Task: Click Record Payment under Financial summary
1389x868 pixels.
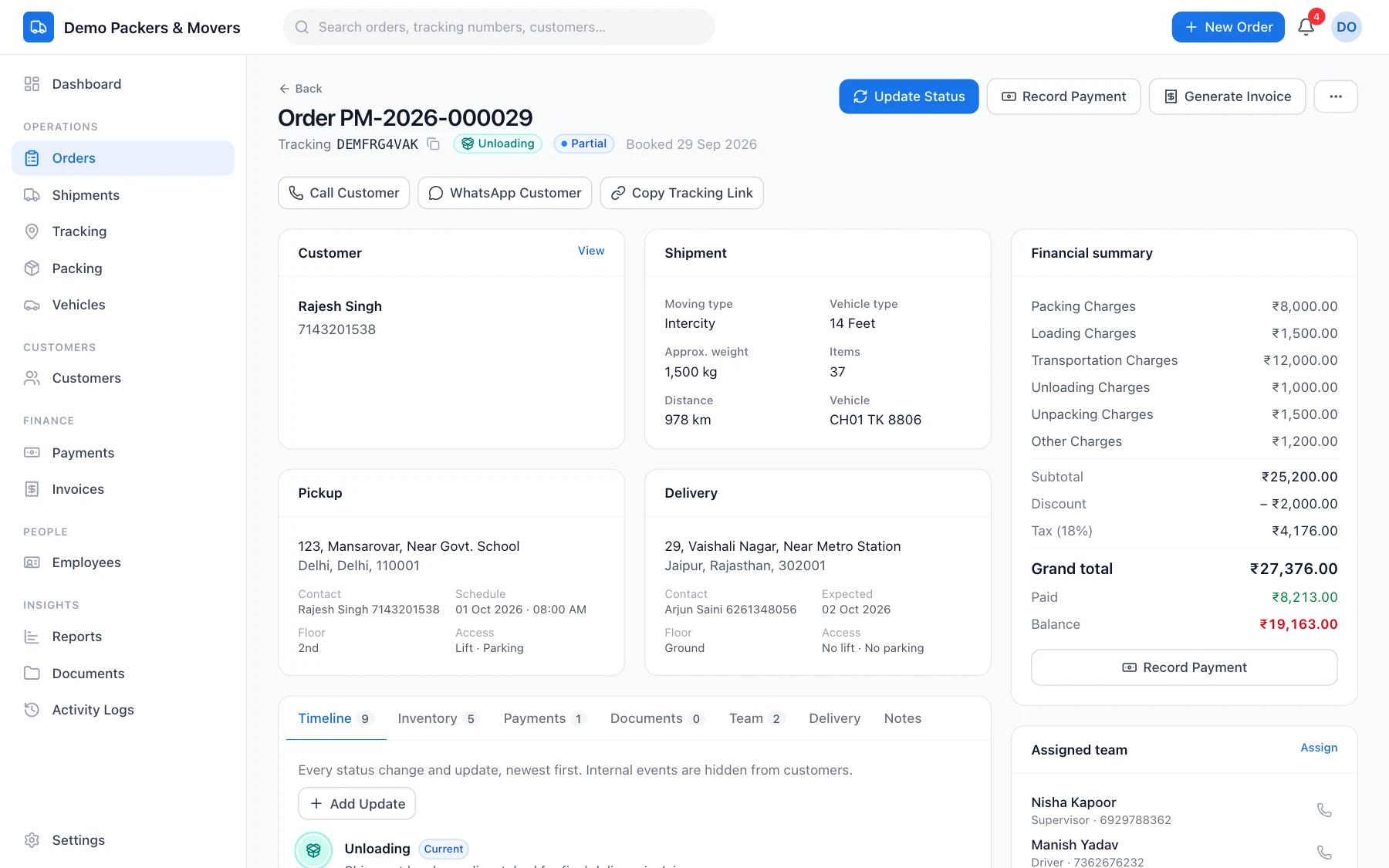Action: [x=1184, y=667]
